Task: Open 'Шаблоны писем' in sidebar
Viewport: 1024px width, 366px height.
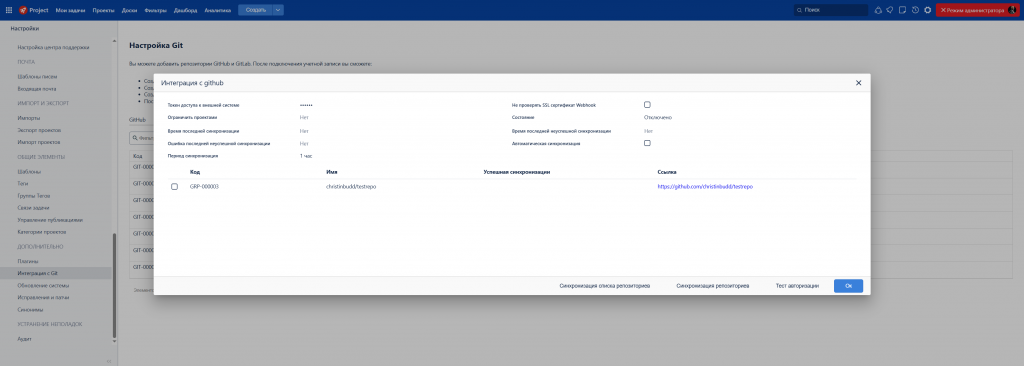Action: [x=37, y=76]
